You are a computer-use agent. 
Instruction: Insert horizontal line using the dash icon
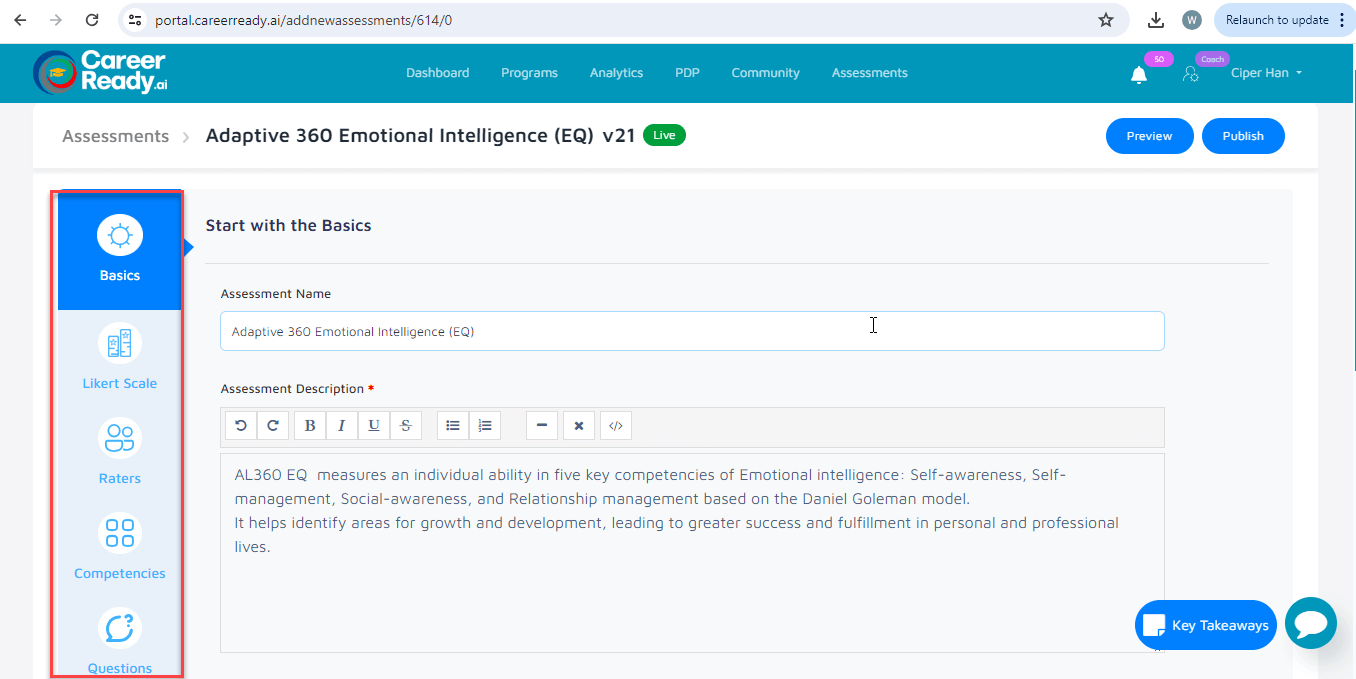542,426
